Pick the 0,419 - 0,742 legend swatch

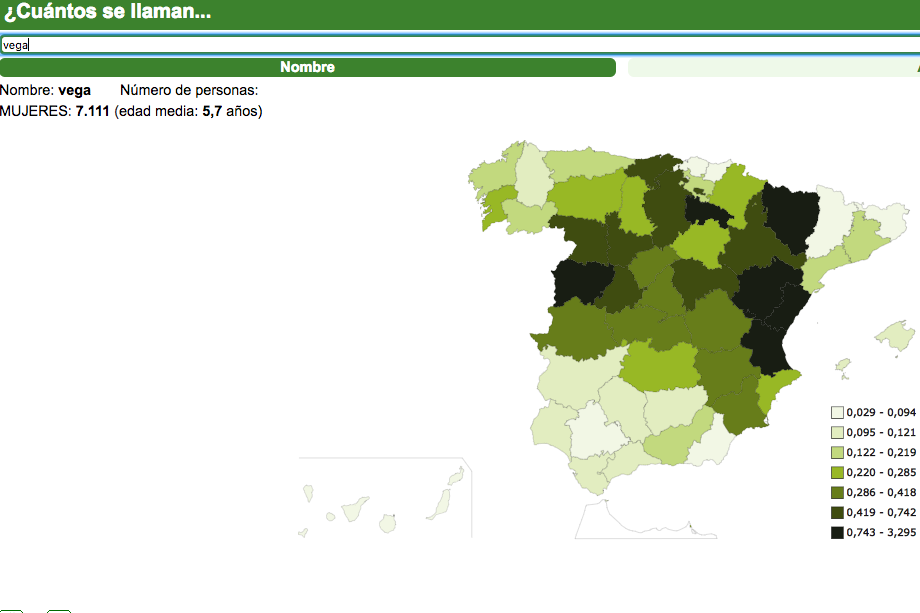coord(837,512)
